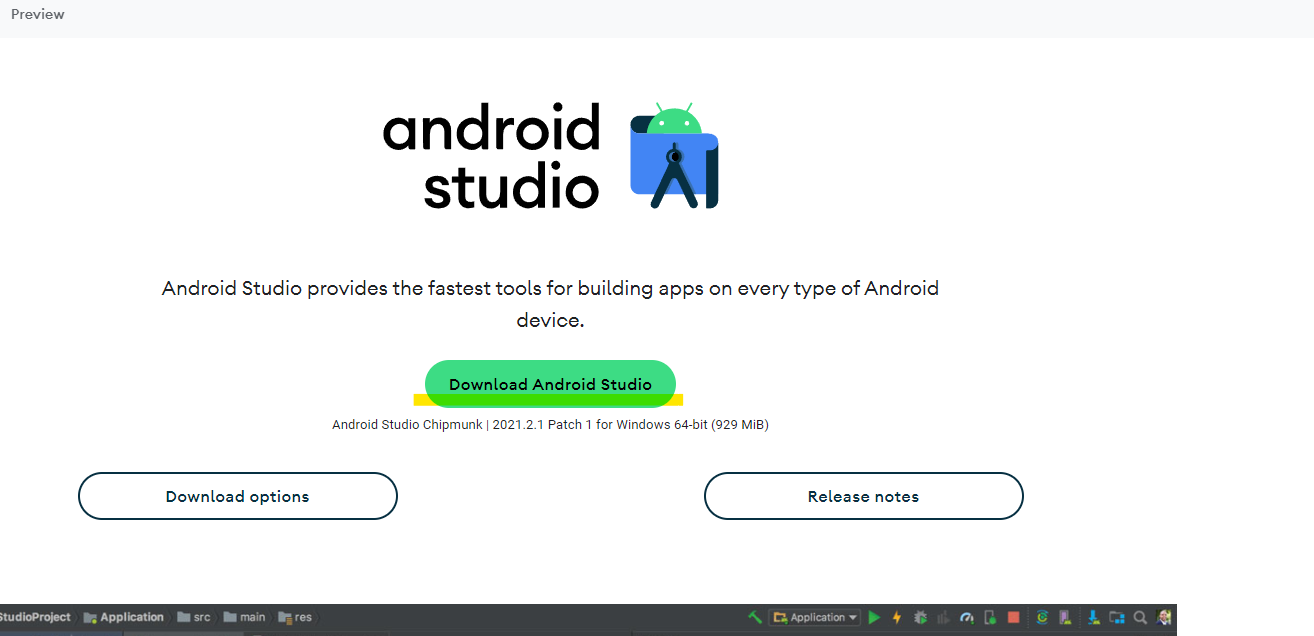This screenshot has height=636, width=1314.
Task: Click the Android Studio Chipmunk version text
Action: coord(550,425)
